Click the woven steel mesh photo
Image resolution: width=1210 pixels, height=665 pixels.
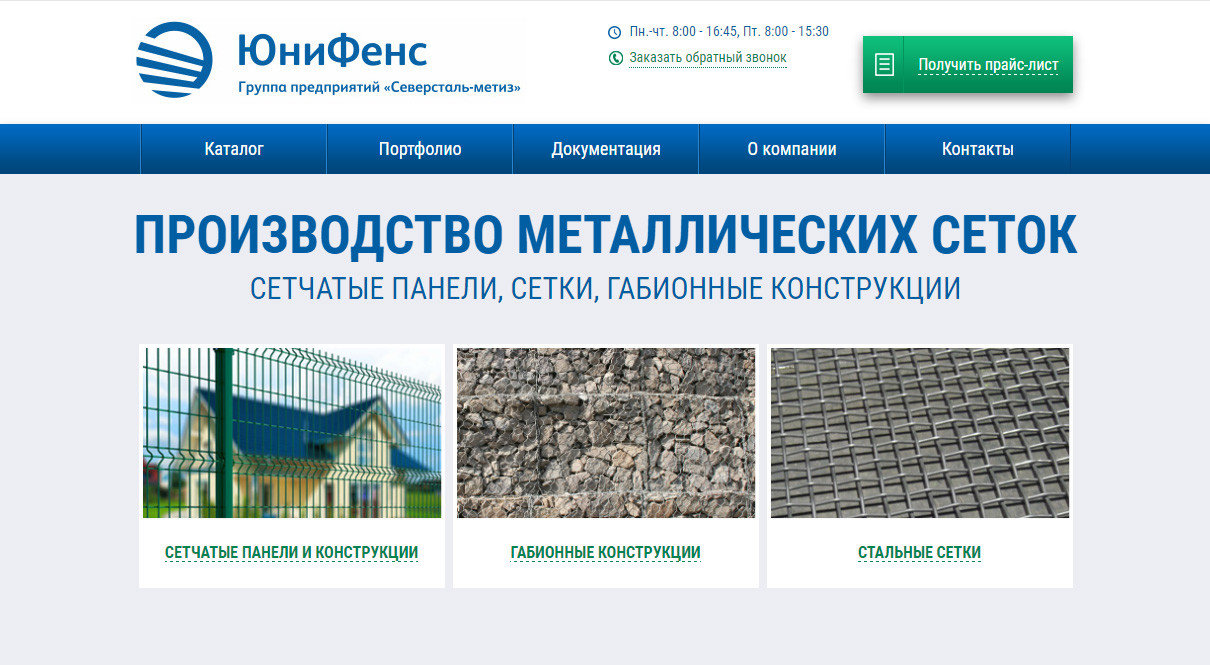(920, 432)
